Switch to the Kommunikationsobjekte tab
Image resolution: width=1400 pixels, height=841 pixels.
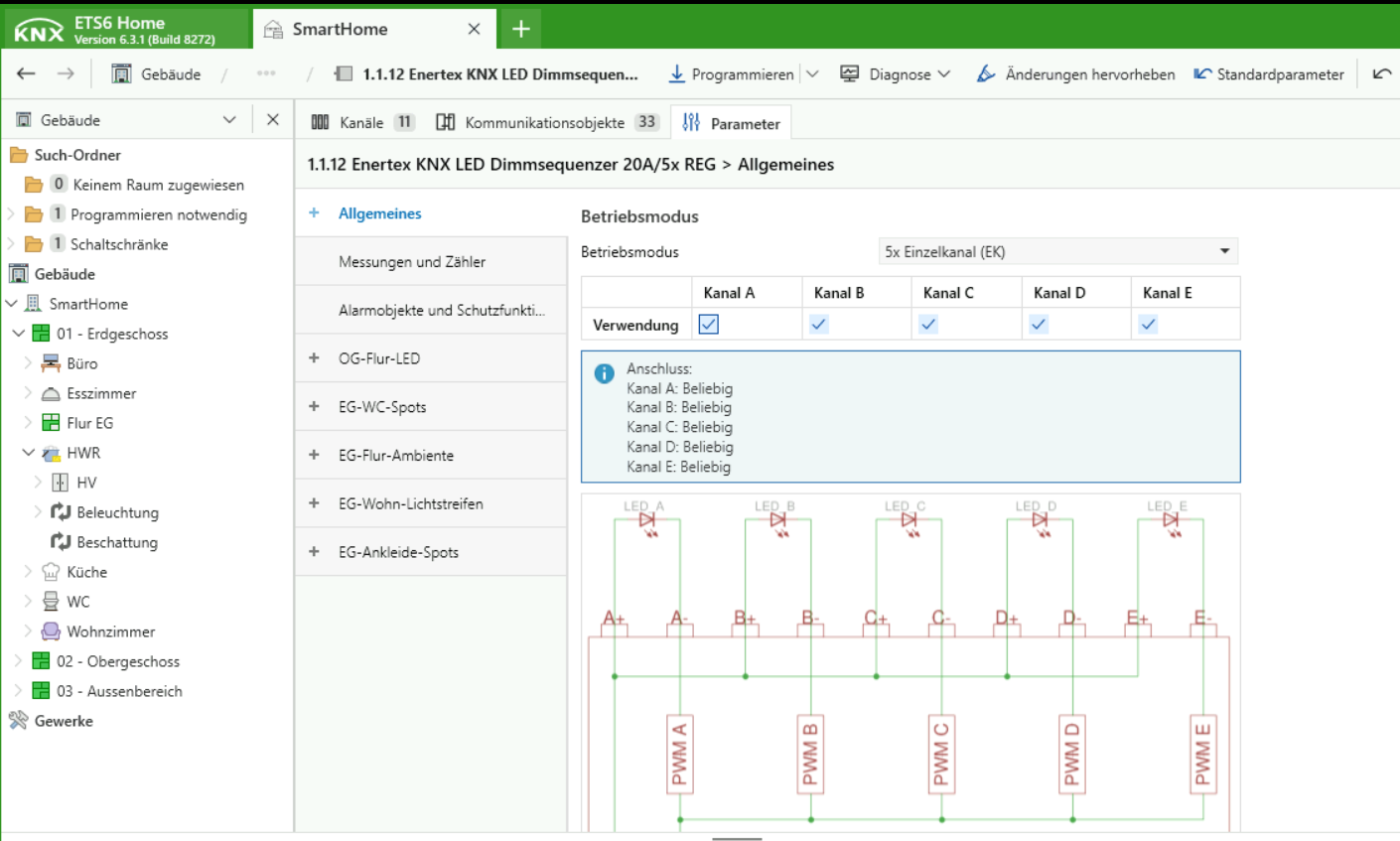coord(545,123)
